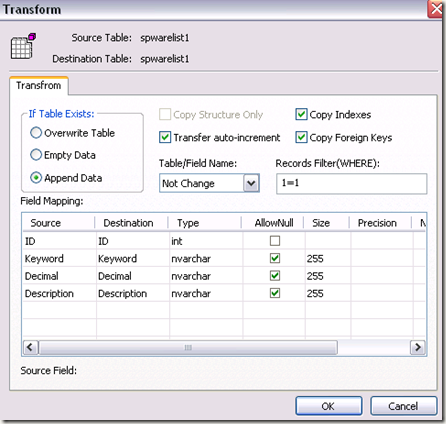The image size is (446, 424).
Task: Click the Precision column header
Action: tap(380, 223)
